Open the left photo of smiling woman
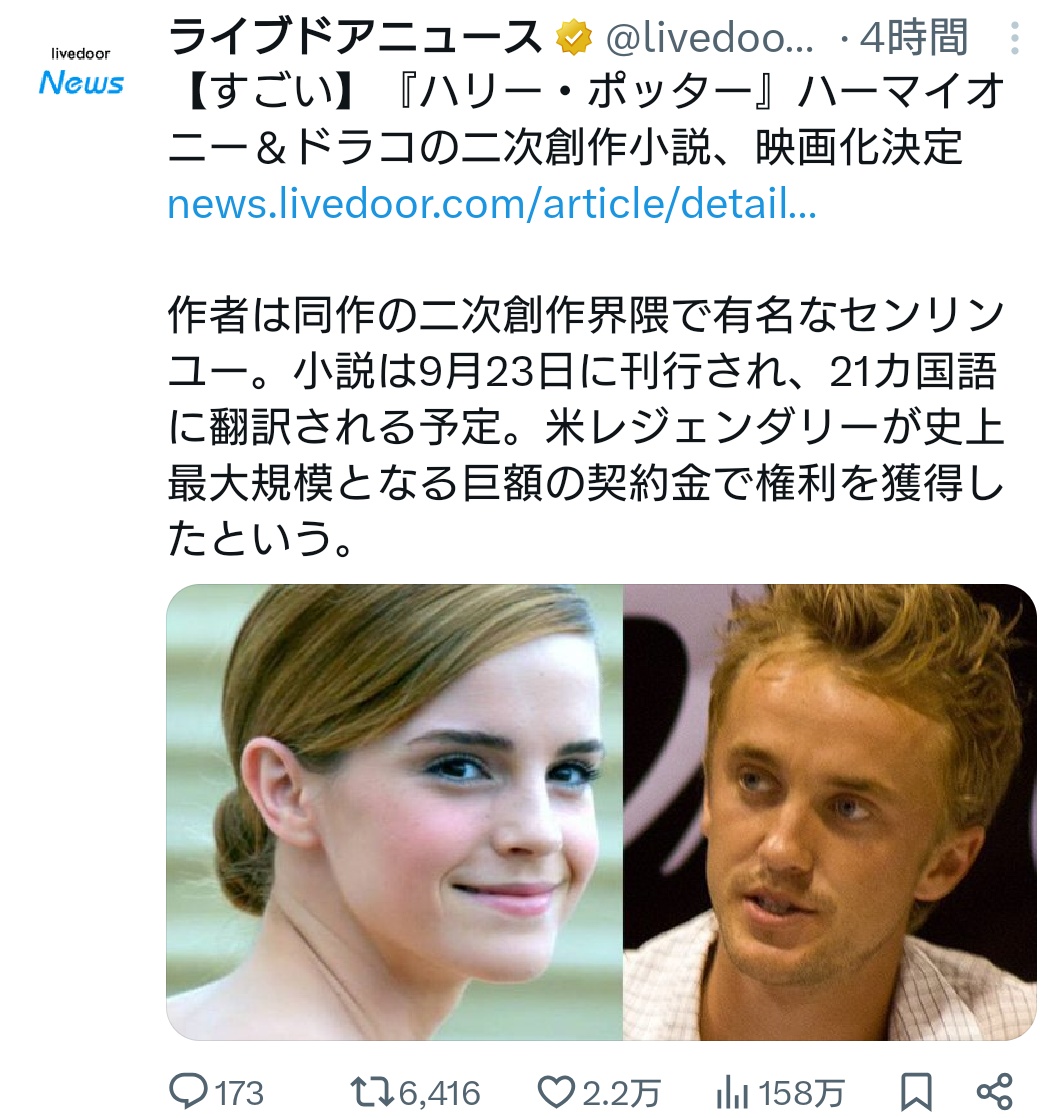This screenshot has width=1058, height=1118. [x=394, y=812]
